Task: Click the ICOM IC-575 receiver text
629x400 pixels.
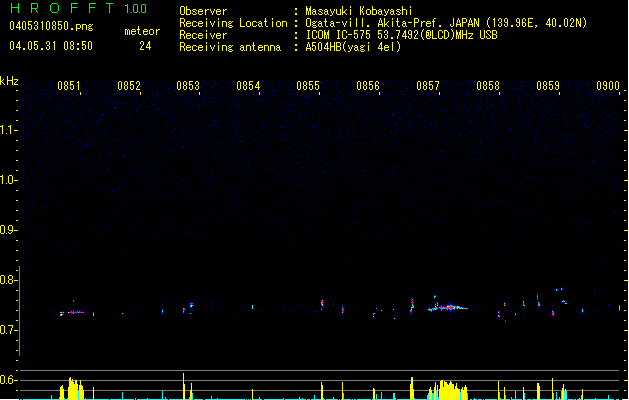Action: (x=402, y=35)
